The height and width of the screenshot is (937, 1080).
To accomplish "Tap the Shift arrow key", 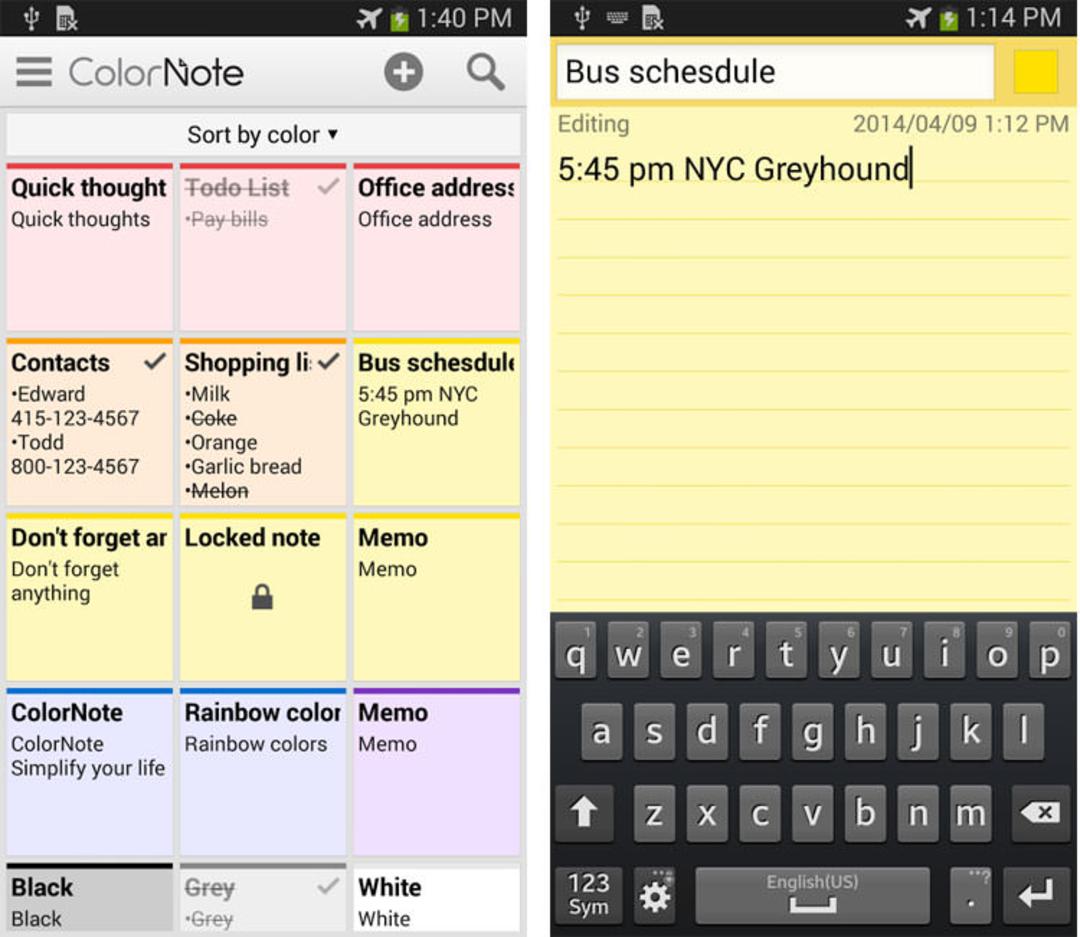I will (x=583, y=813).
